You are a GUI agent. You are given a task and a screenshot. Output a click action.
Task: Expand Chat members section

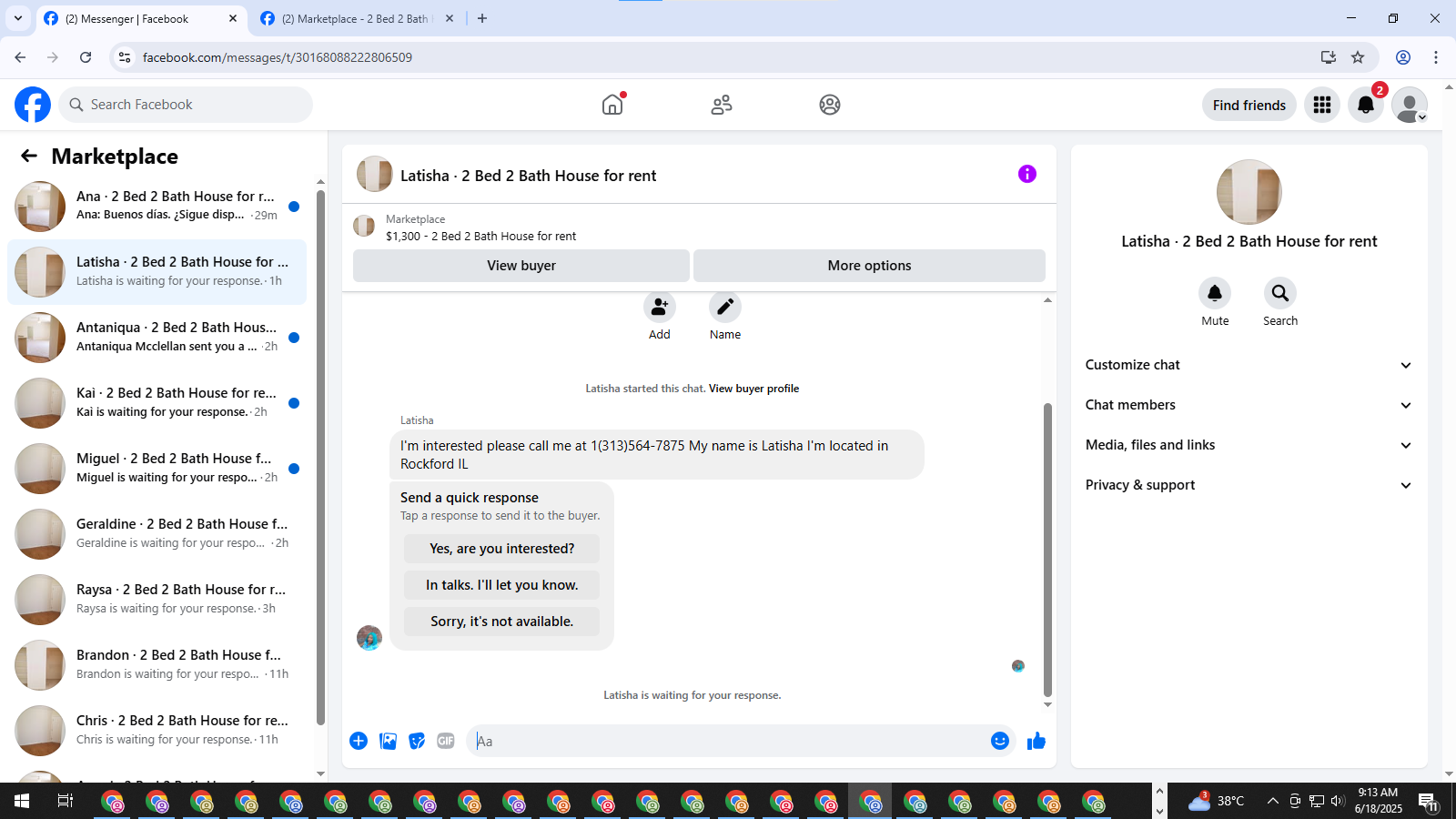[x=1249, y=405]
